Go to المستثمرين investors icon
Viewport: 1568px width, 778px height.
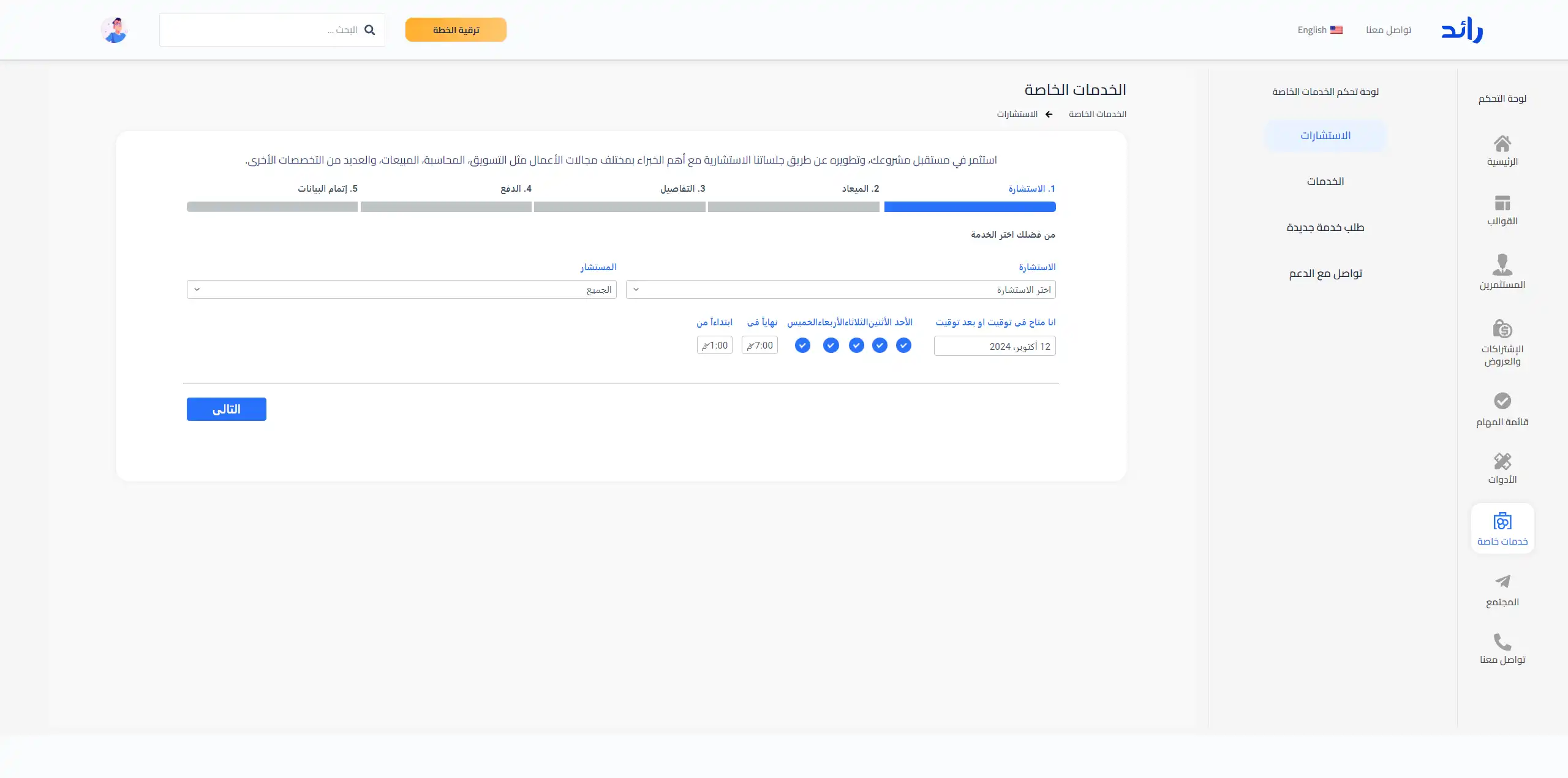click(1502, 265)
